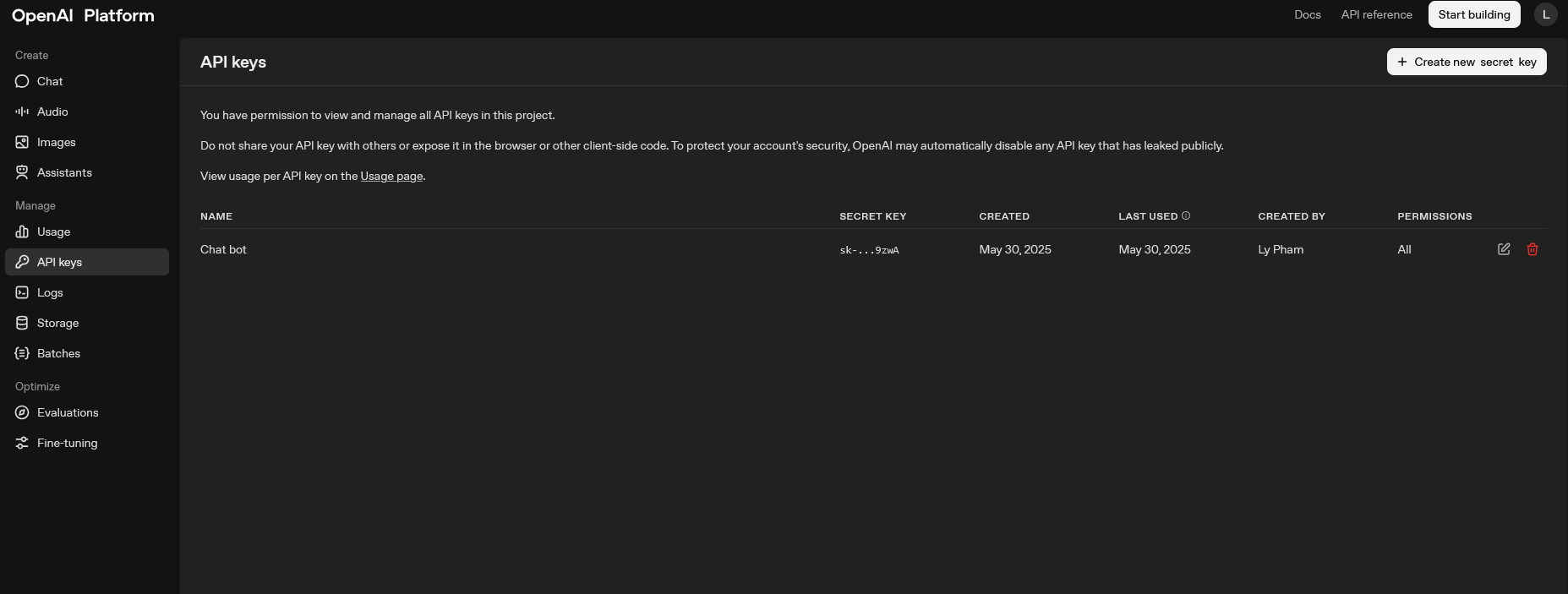Click the SECRET KEY column header
Viewport: 1568px width, 594px height.
point(872,216)
